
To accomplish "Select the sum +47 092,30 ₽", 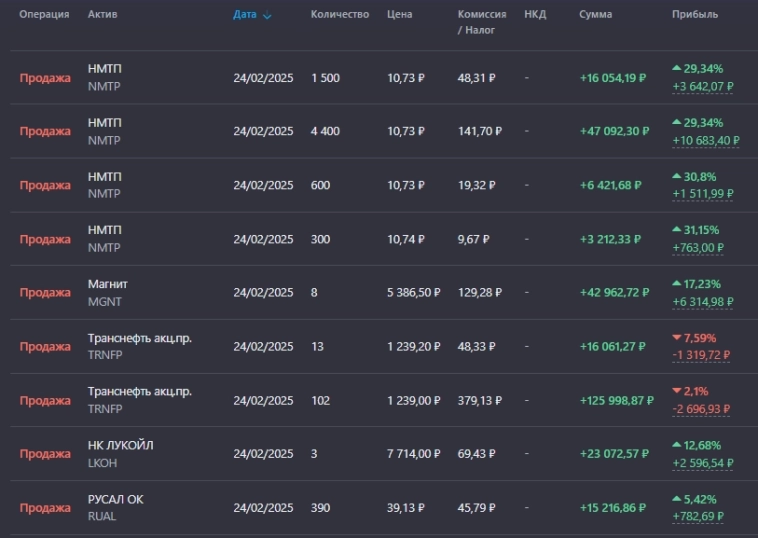I will click(x=614, y=131).
